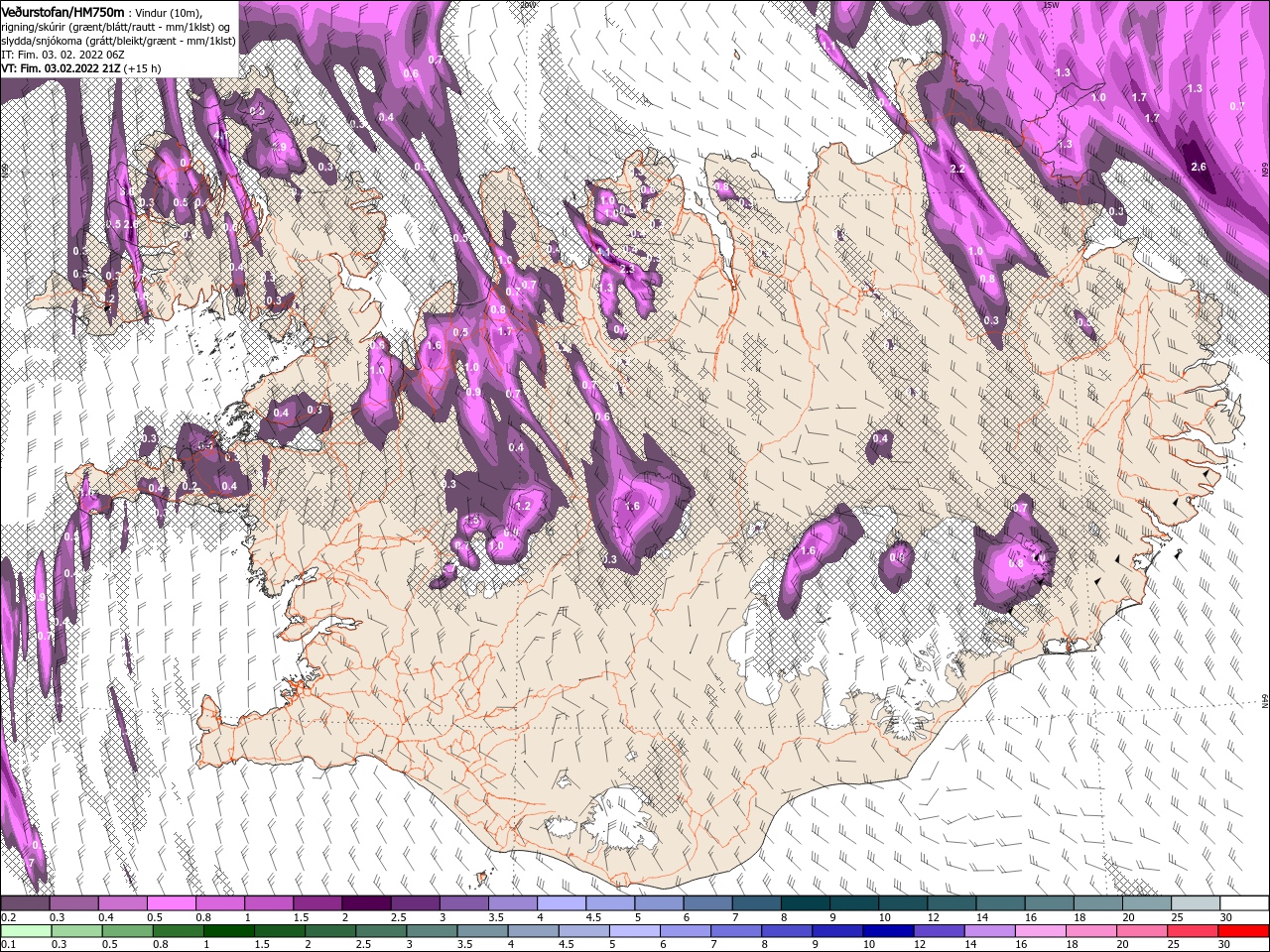Pick the white snow swatch above label 30
This screenshot has width=1270, height=952.
[x=1245, y=902]
